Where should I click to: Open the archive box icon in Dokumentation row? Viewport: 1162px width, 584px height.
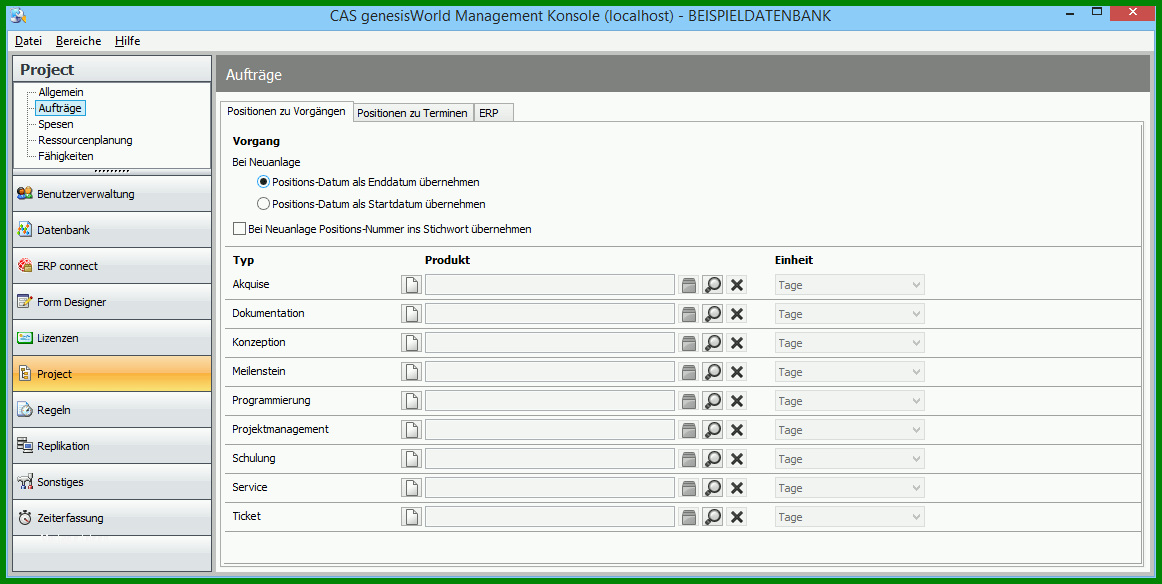688,313
